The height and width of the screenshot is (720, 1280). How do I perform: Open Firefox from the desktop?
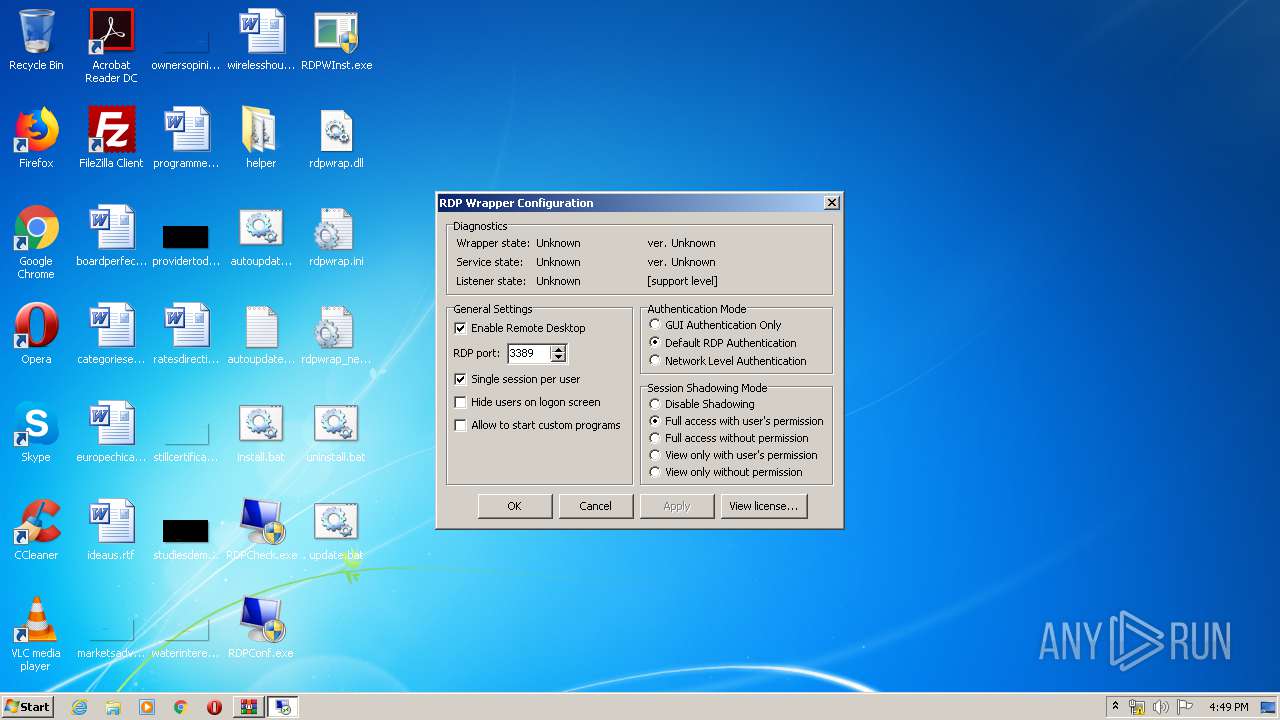point(36,138)
